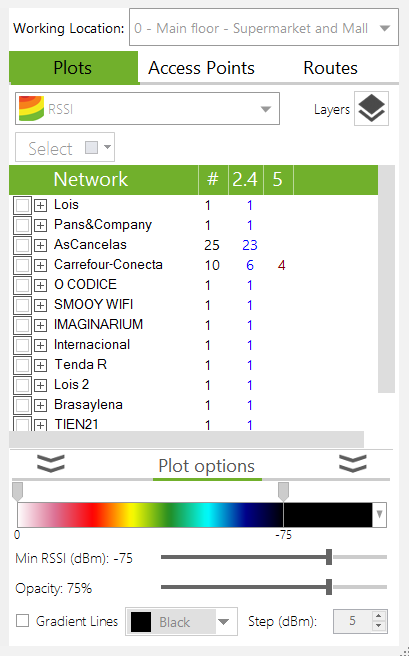Expand the AsCancelas network tree
Viewport: 409px width, 656px height.
(x=40, y=245)
